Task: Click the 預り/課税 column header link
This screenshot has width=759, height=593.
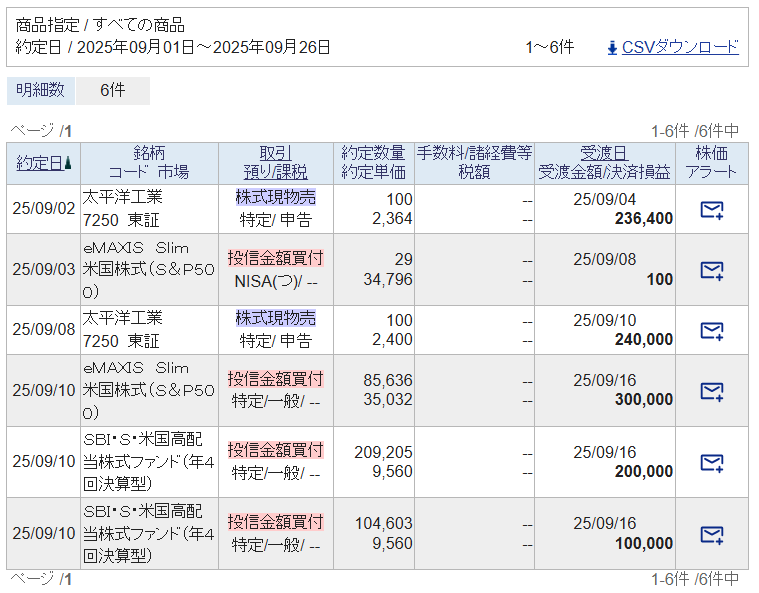Action: pyautogui.click(x=275, y=172)
